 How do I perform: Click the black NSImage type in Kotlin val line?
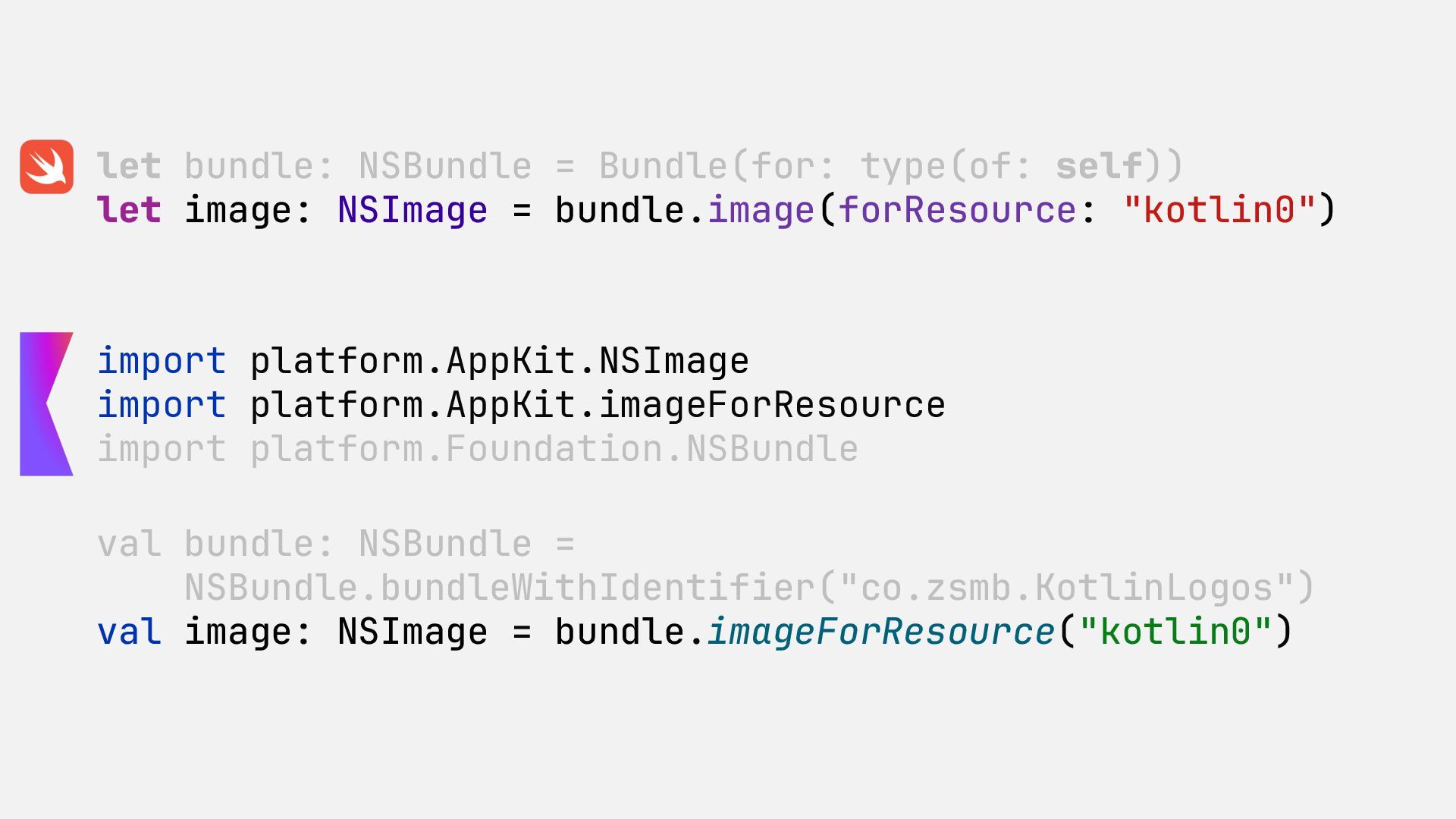[x=412, y=632]
